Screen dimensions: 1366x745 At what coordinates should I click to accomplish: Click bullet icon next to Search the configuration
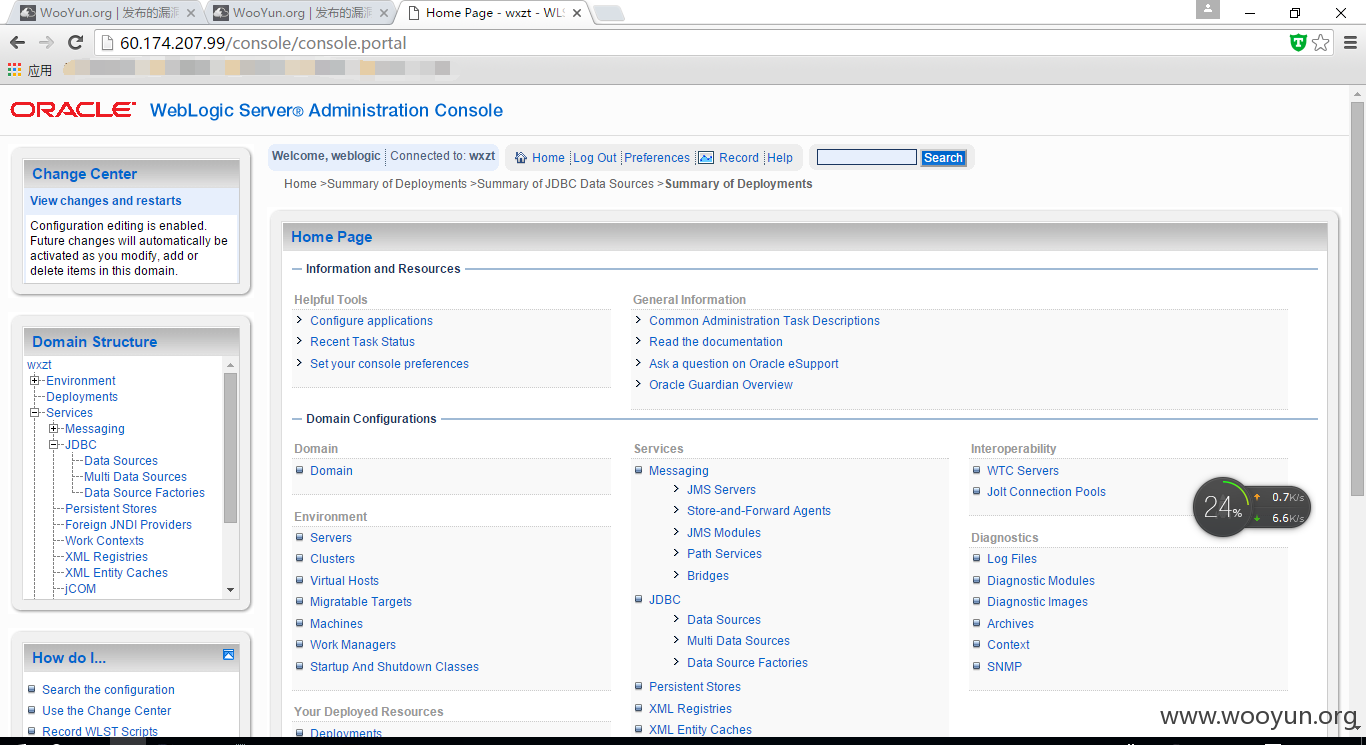click(32, 689)
